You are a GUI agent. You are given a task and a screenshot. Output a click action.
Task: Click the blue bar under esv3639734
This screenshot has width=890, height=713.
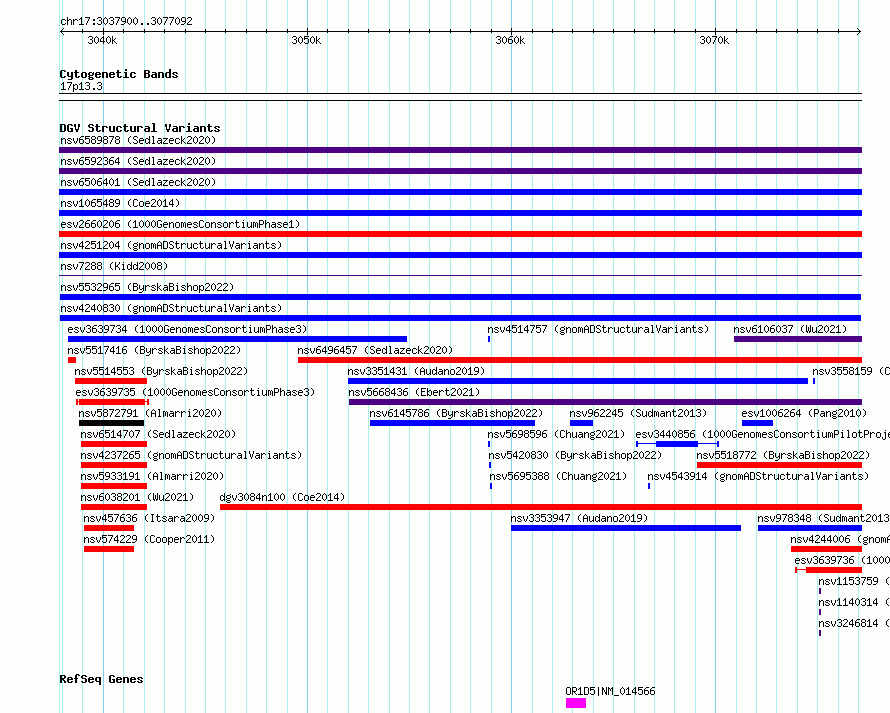(237, 339)
